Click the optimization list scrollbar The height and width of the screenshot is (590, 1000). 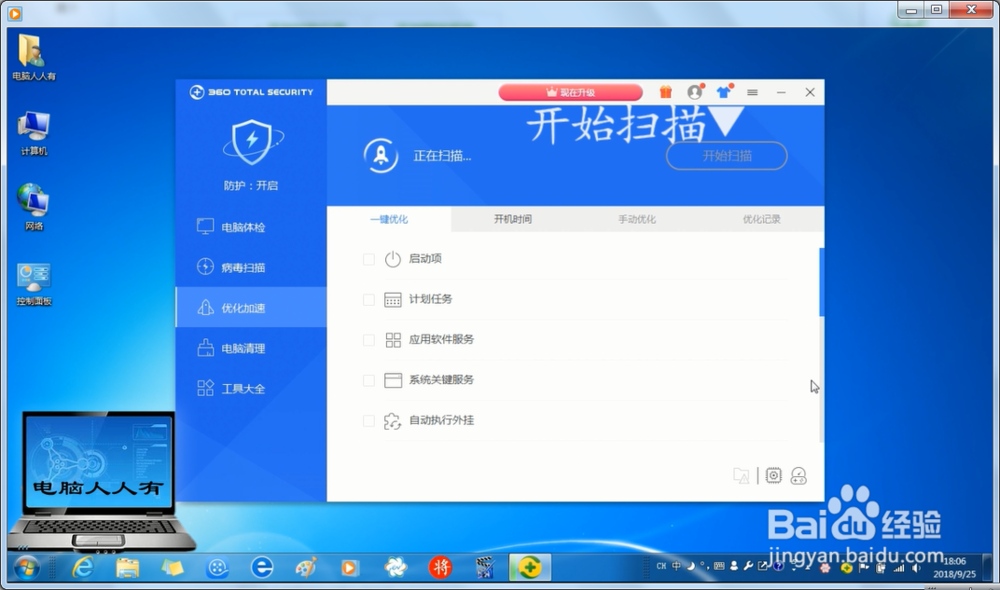pyautogui.click(x=821, y=282)
